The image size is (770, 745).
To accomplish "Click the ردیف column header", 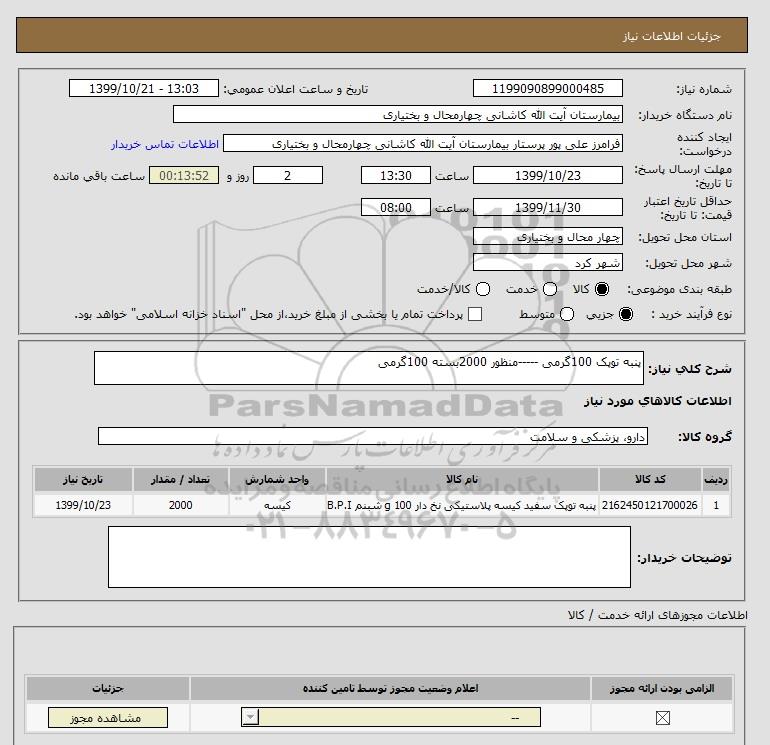I will (x=715, y=479).
